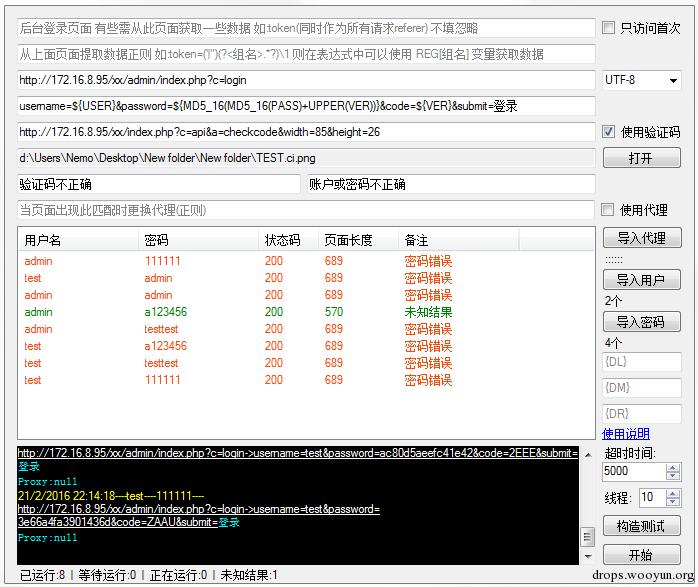Click the 构造测试 button
The image size is (698, 587).
point(641,526)
